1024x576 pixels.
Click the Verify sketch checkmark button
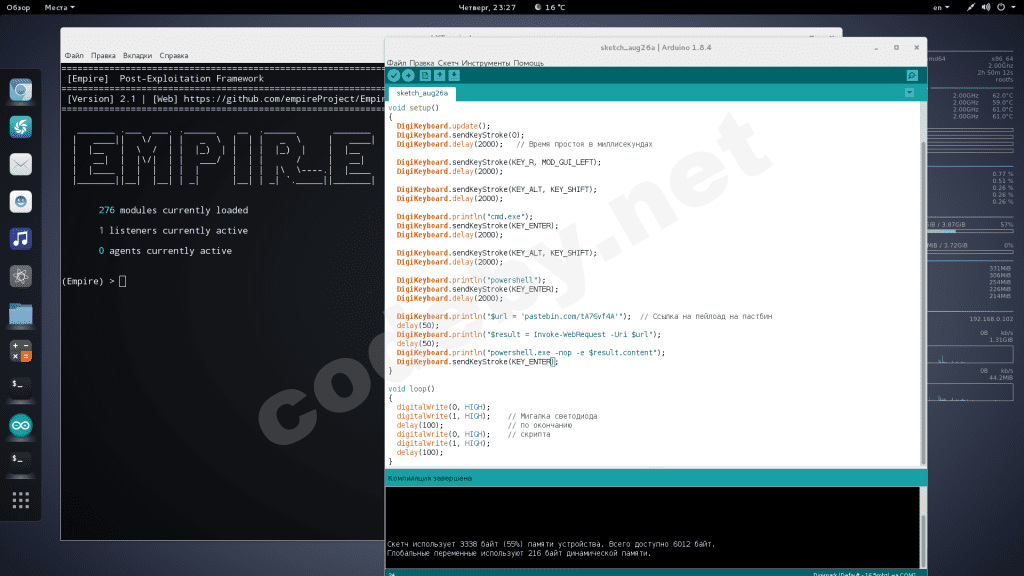point(394,76)
